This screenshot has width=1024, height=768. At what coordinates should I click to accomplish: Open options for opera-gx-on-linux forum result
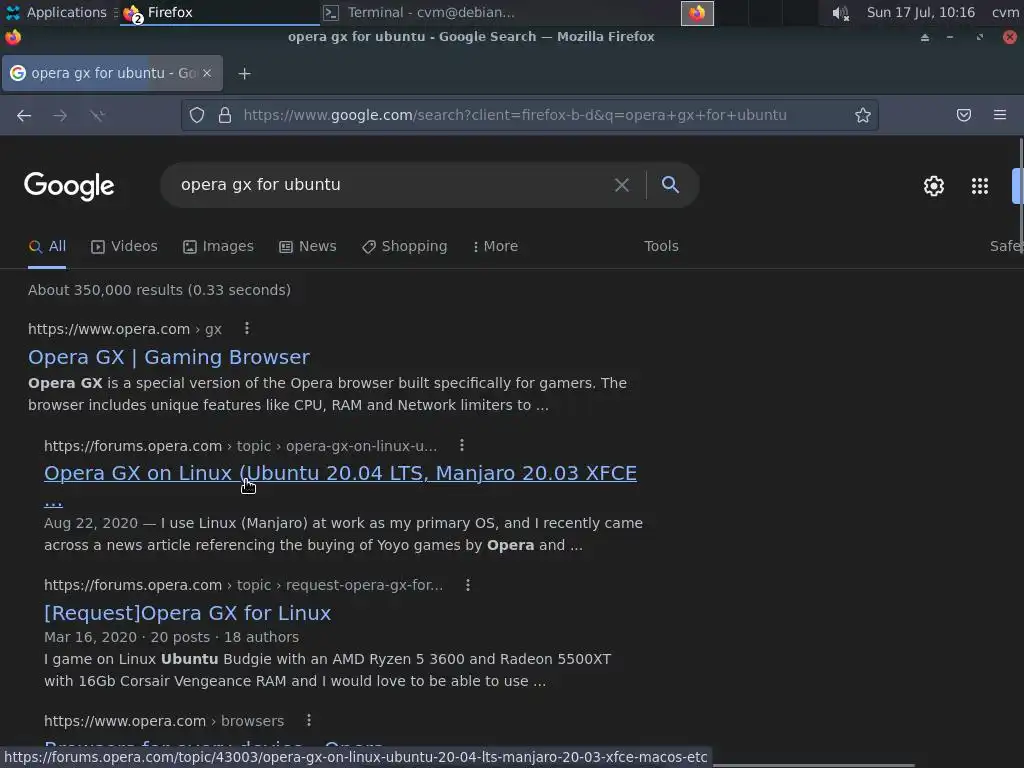click(462, 445)
